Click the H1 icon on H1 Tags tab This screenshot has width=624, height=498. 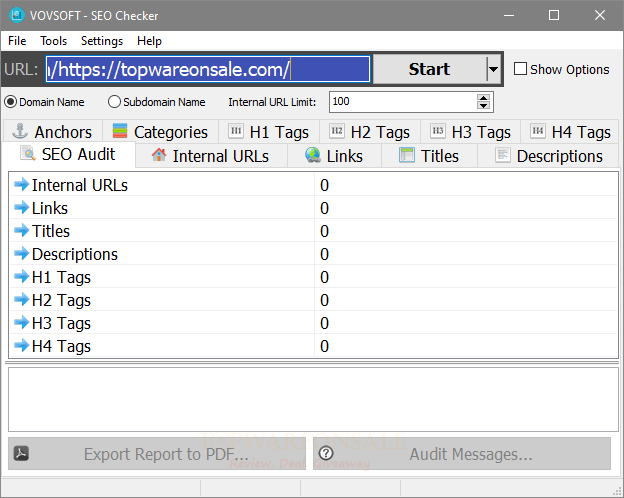coord(236,131)
